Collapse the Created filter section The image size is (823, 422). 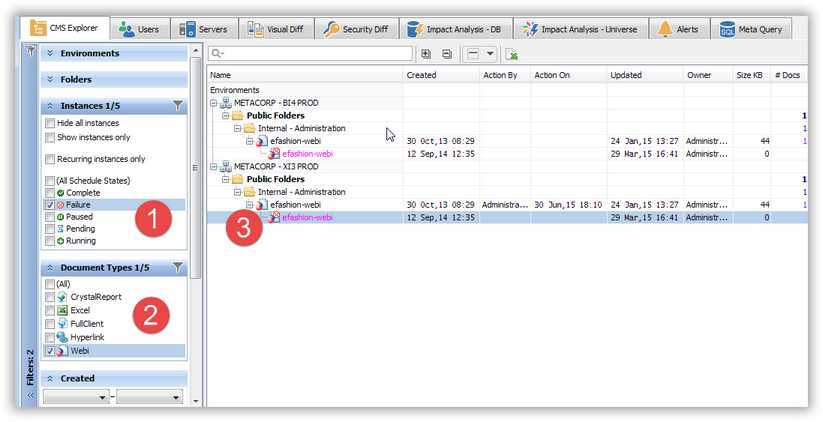point(50,378)
